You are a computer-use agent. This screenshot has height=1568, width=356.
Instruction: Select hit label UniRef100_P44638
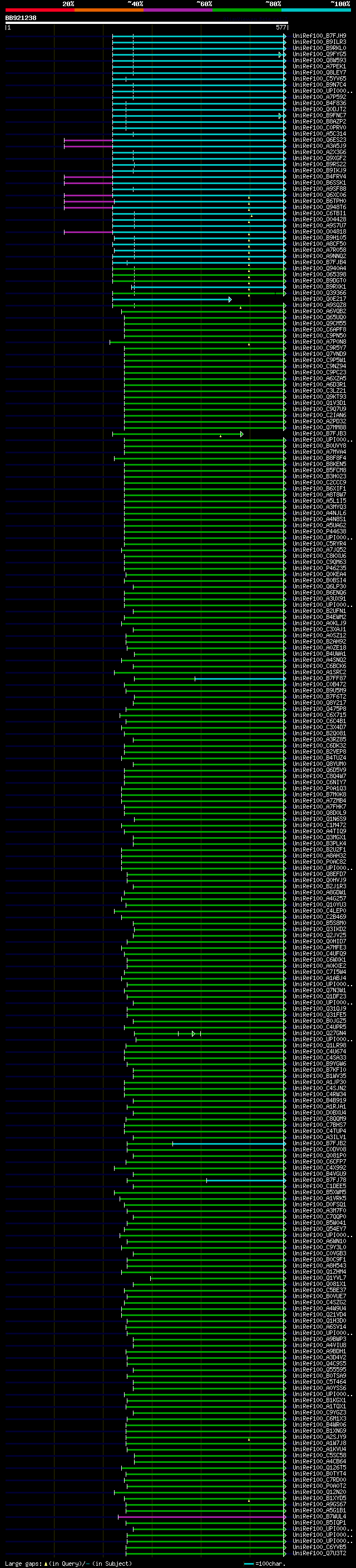[319, 531]
